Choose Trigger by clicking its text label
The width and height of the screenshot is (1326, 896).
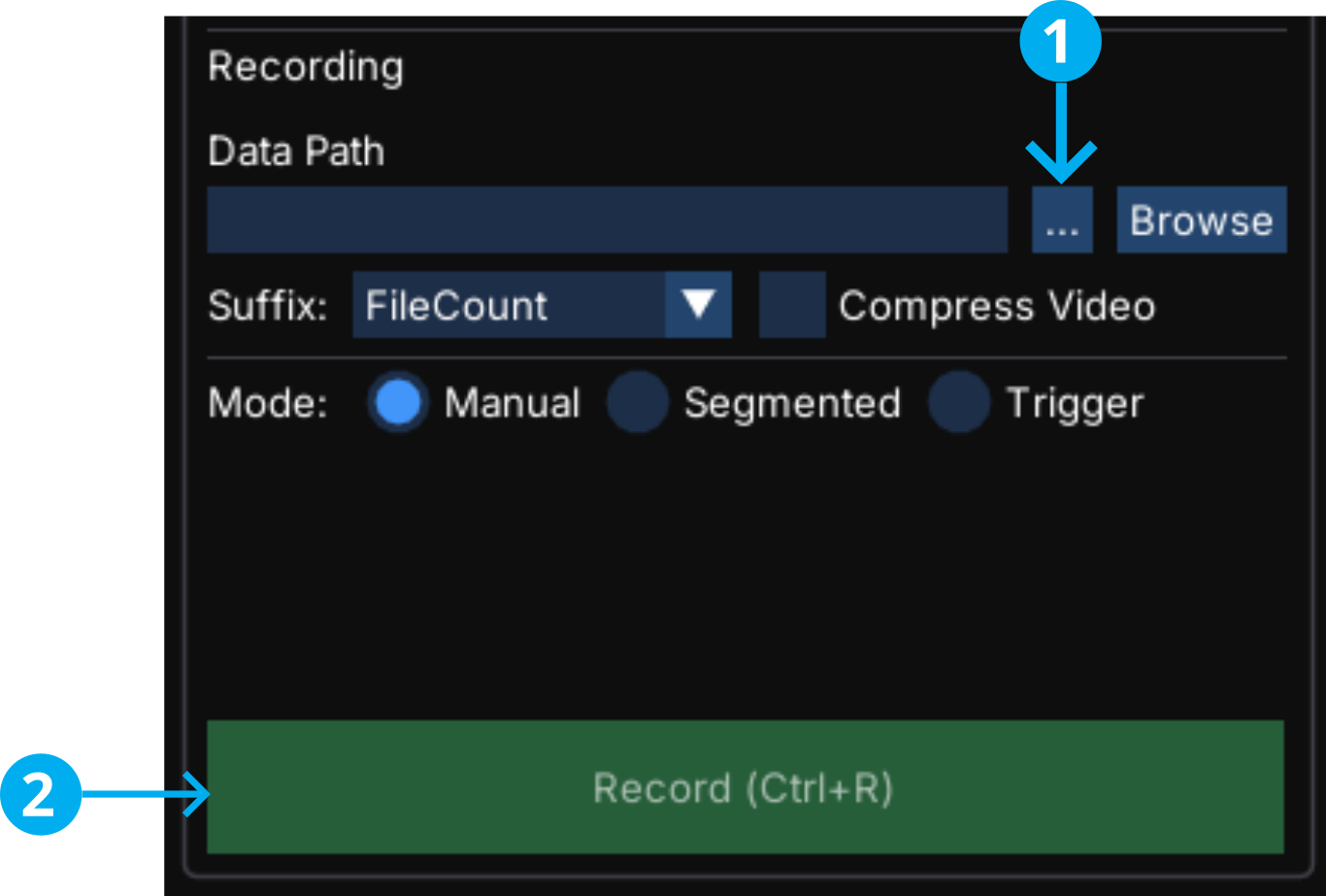tap(1076, 404)
